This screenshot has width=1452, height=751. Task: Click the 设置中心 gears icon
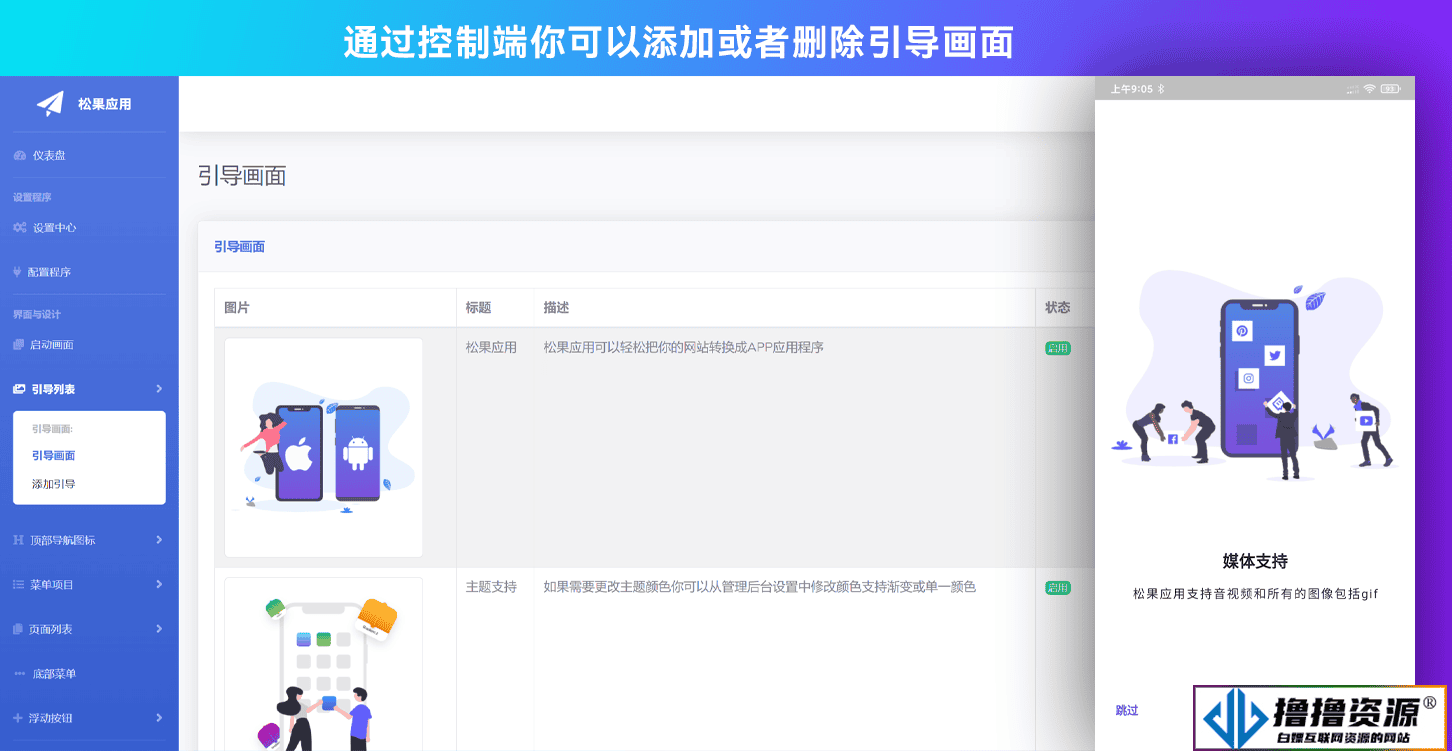pyautogui.click(x=20, y=228)
